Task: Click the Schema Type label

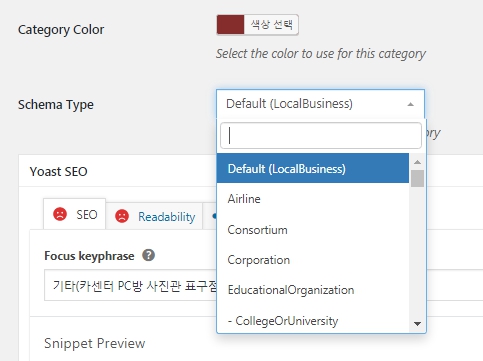Action: (56, 105)
